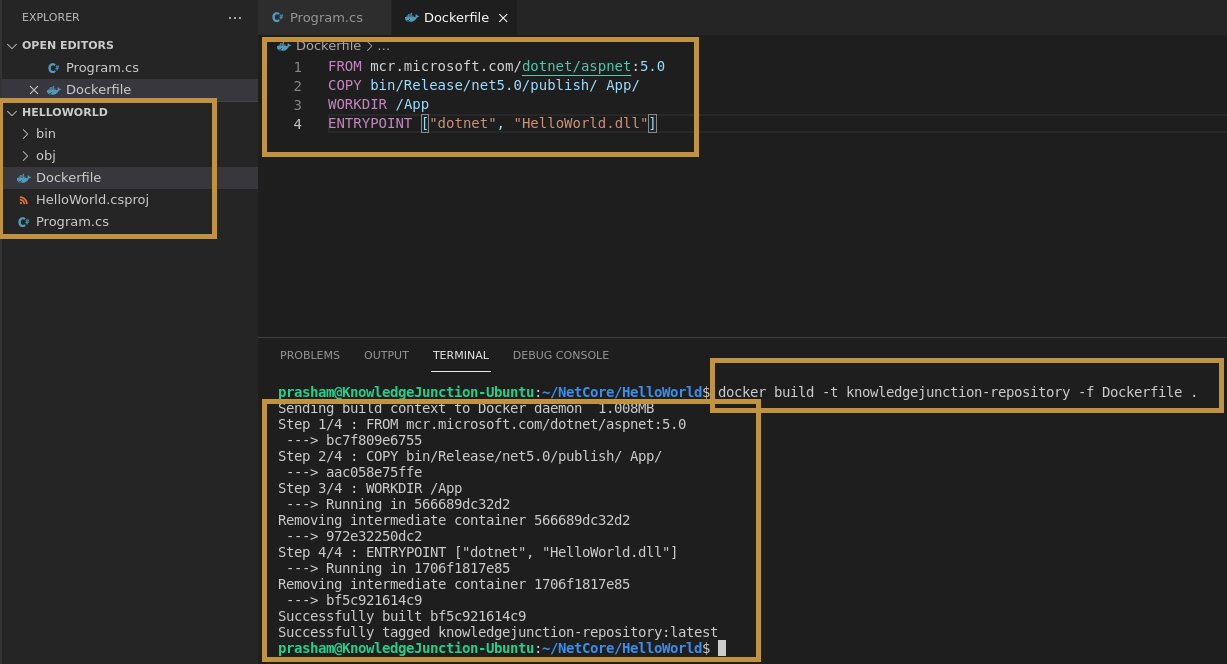Select the OUTPUT panel
1227x664 pixels.
(386, 355)
